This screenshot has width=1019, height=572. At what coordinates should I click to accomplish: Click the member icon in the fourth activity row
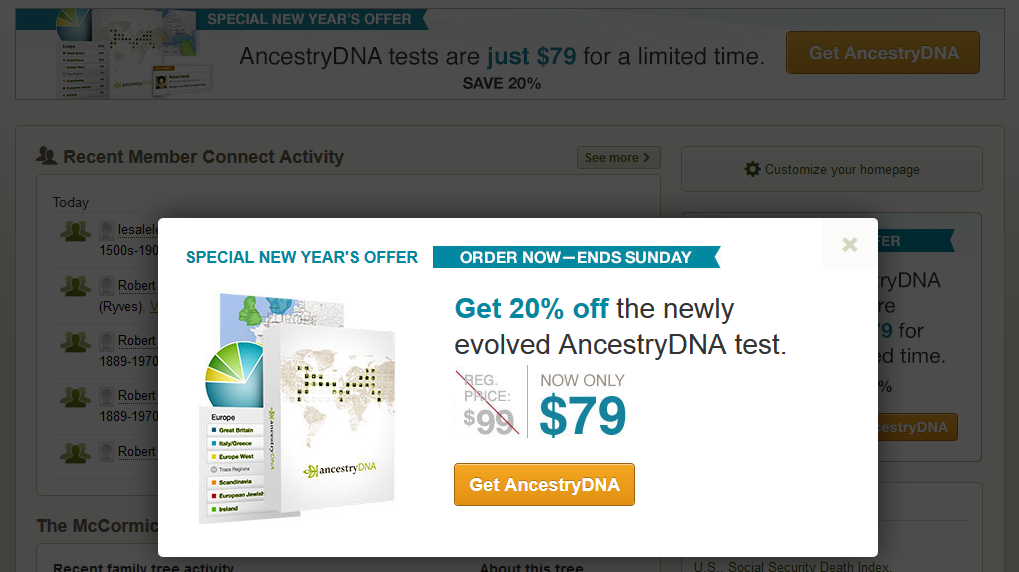[75, 396]
